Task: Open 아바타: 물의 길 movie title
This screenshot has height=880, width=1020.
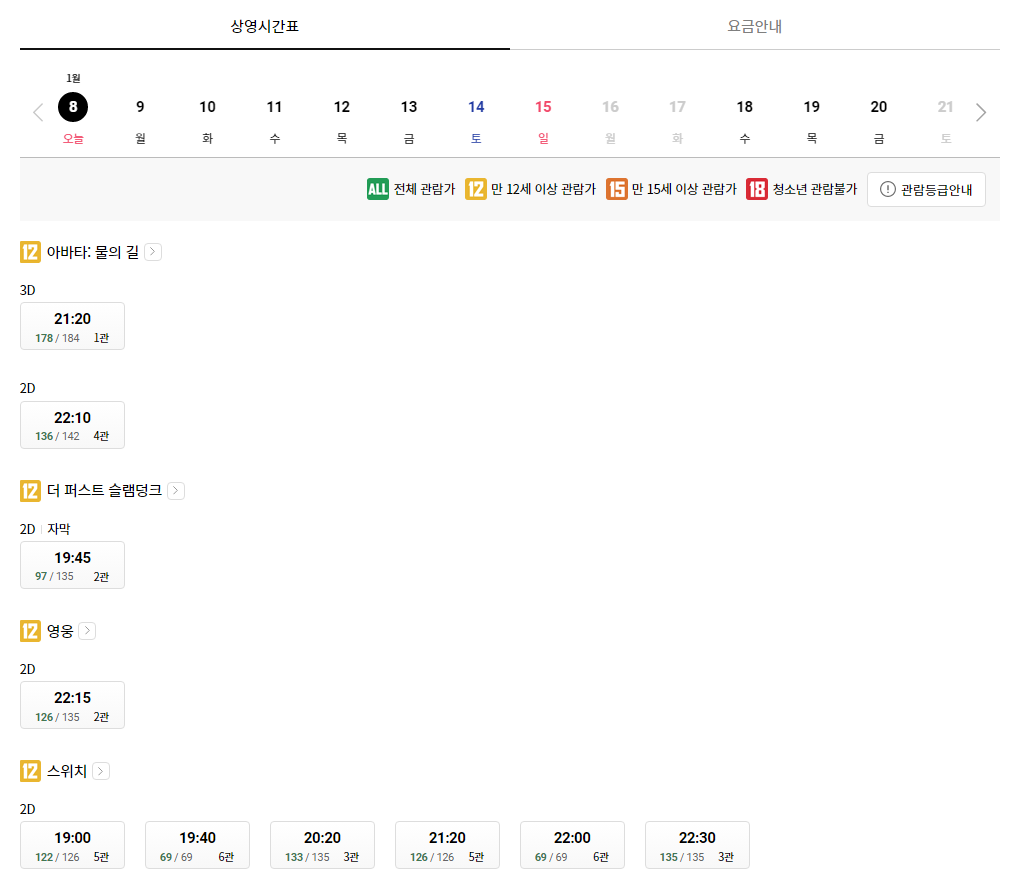Action: (92, 252)
